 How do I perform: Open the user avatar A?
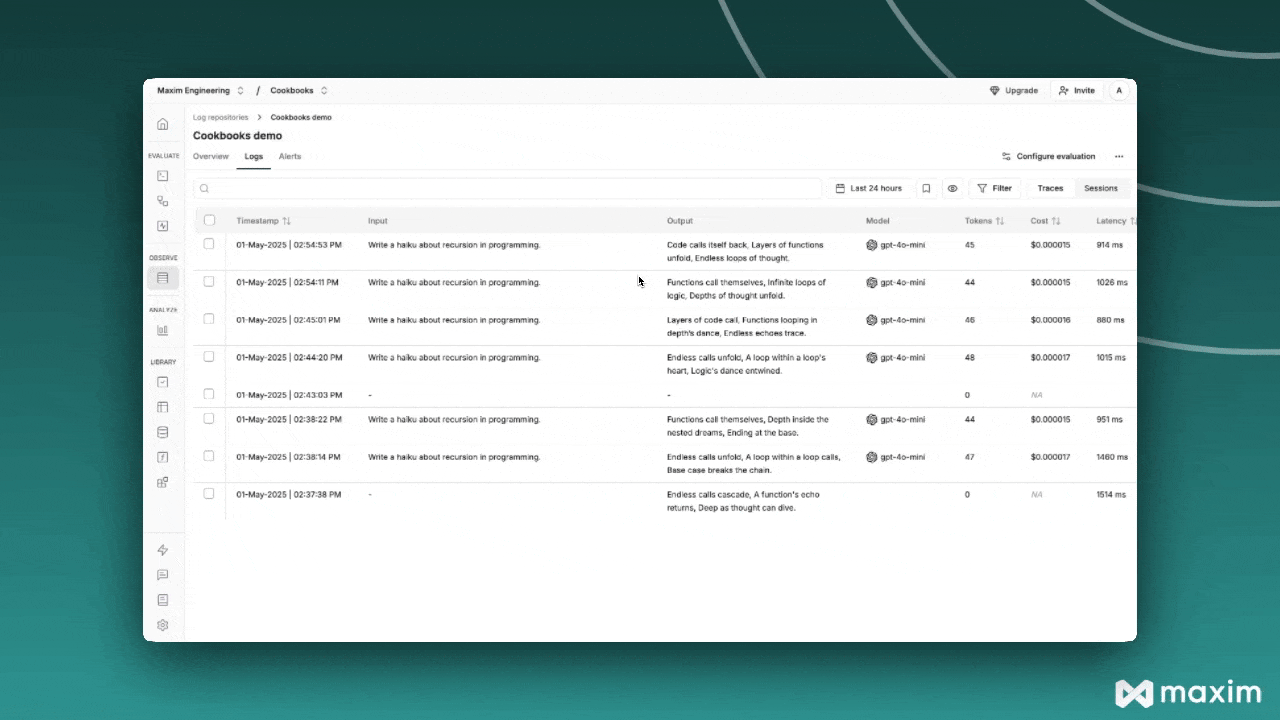click(1119, 90)
